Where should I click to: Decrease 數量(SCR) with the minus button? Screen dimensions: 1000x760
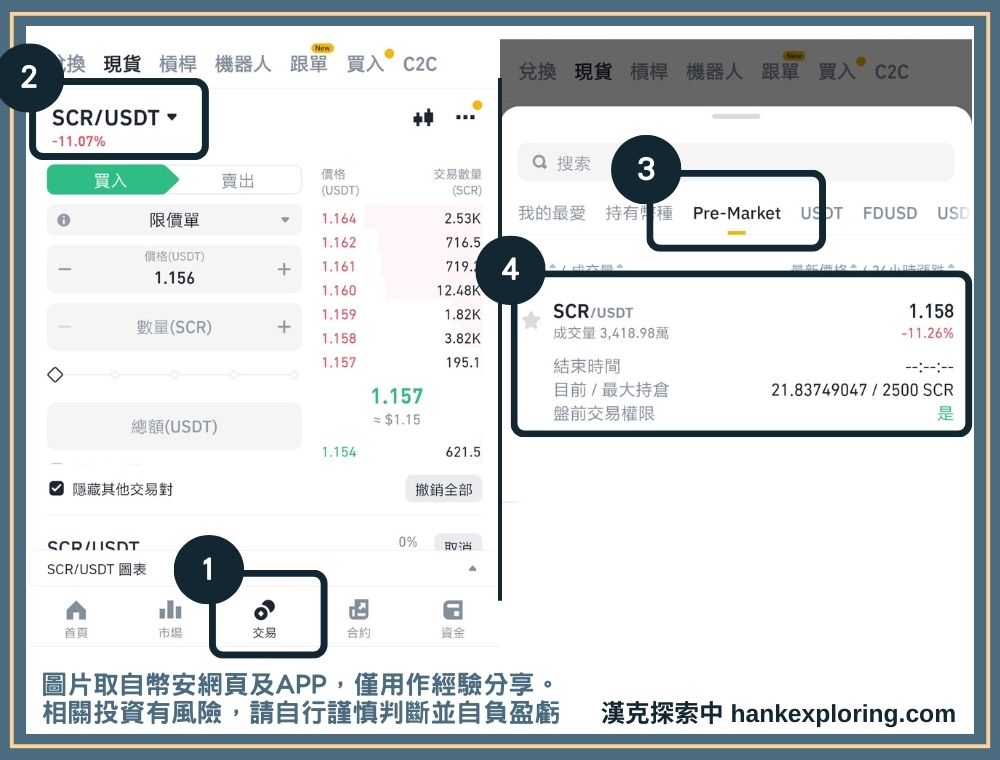point(64,326)
